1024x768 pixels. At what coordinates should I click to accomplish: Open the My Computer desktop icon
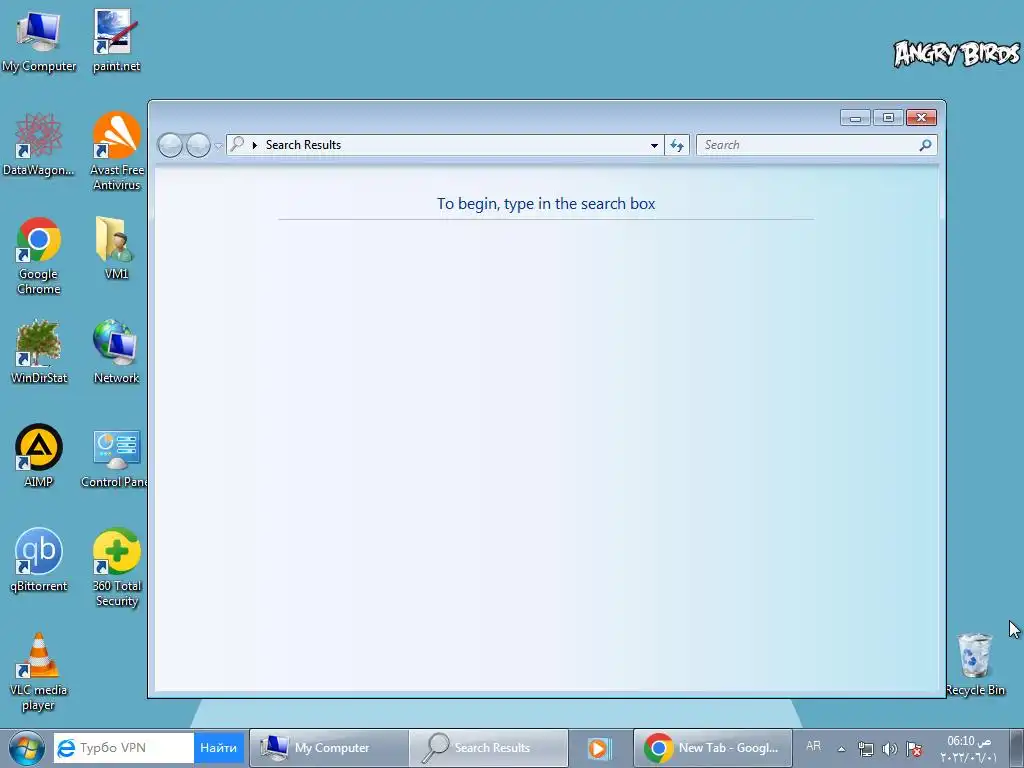pos(39,40)
